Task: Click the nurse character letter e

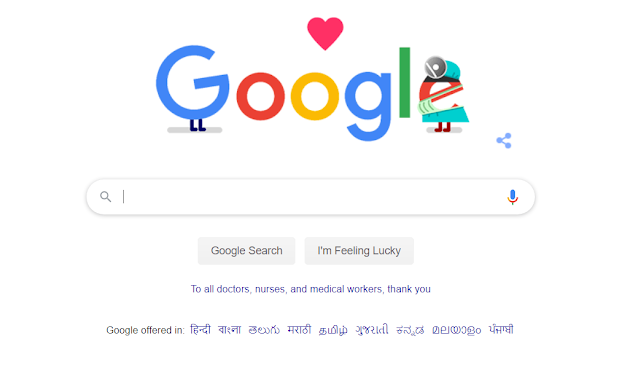Action: [444, 94]
